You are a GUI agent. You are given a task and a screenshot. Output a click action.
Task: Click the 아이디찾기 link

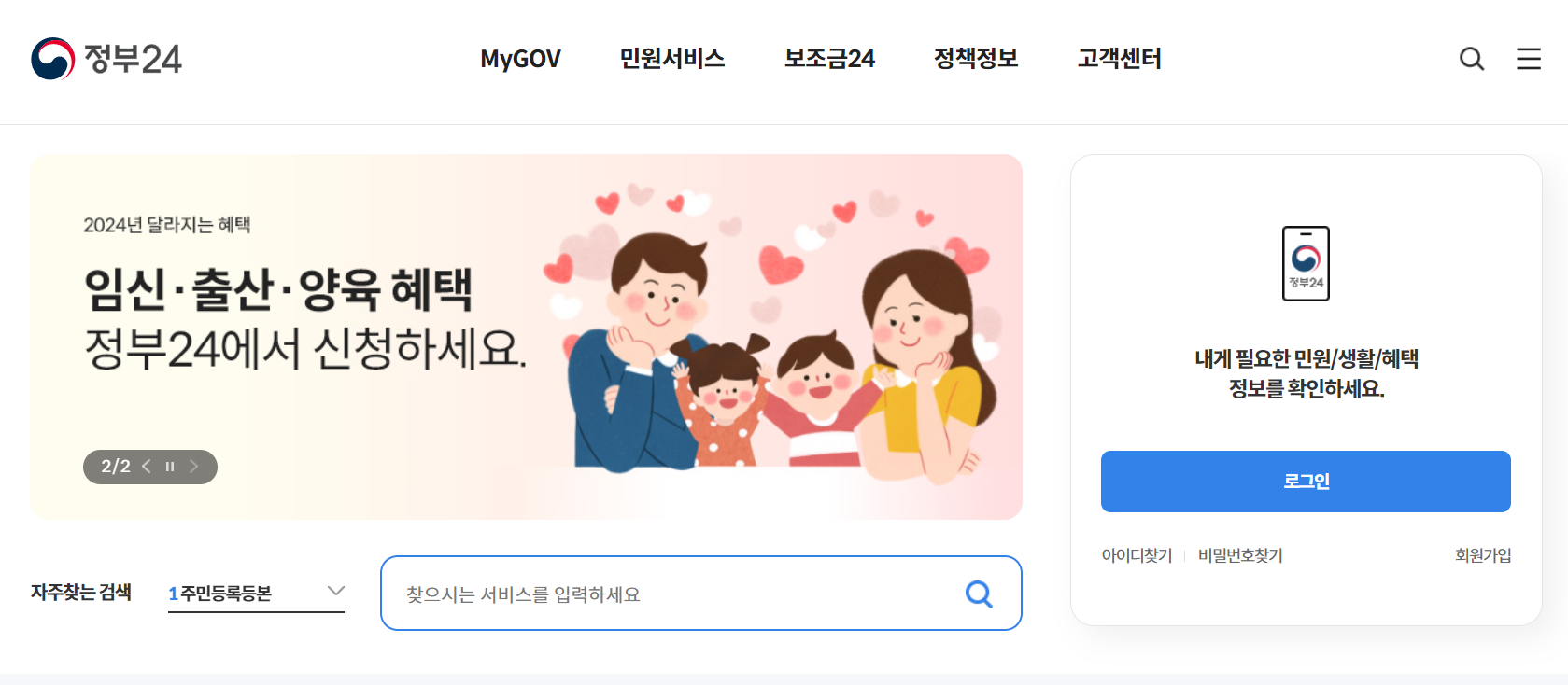click(x=1137, y=555)
